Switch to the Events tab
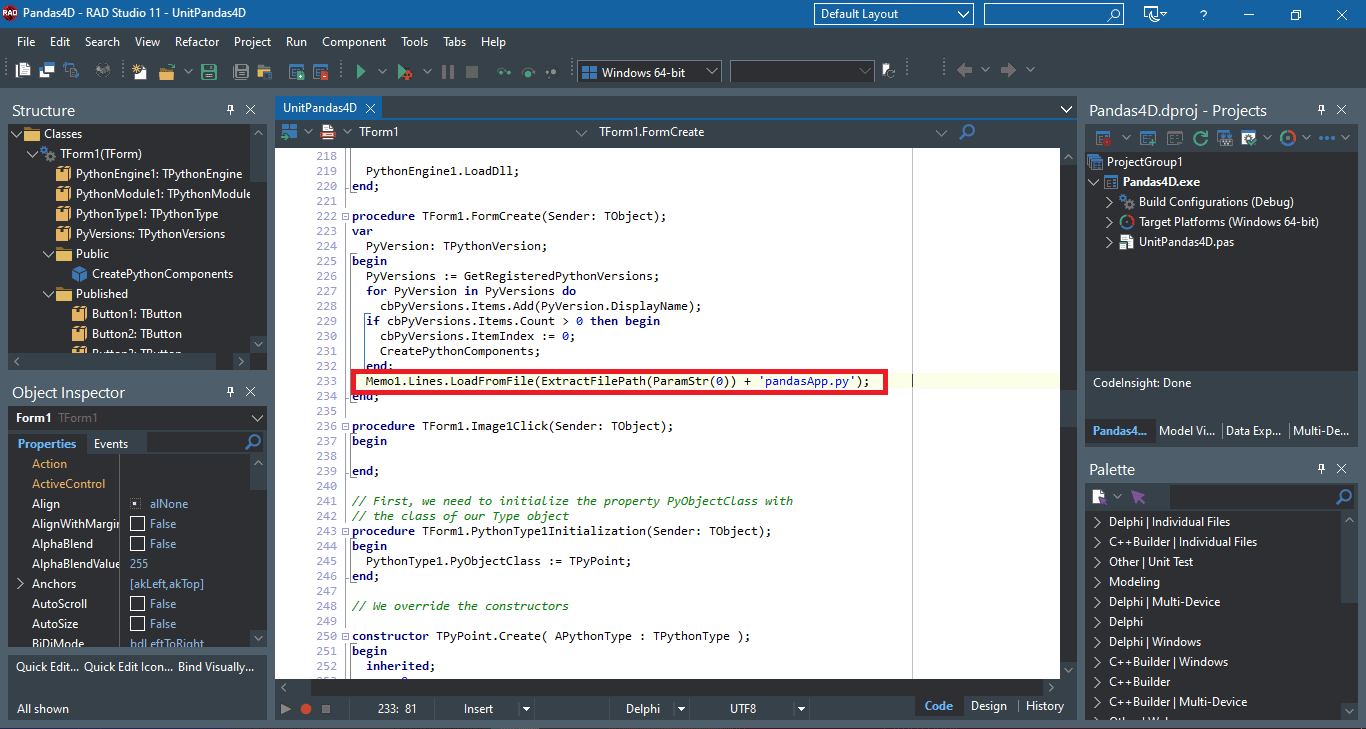The height and width of the screenshot is (729, 1366). point(111,443)
